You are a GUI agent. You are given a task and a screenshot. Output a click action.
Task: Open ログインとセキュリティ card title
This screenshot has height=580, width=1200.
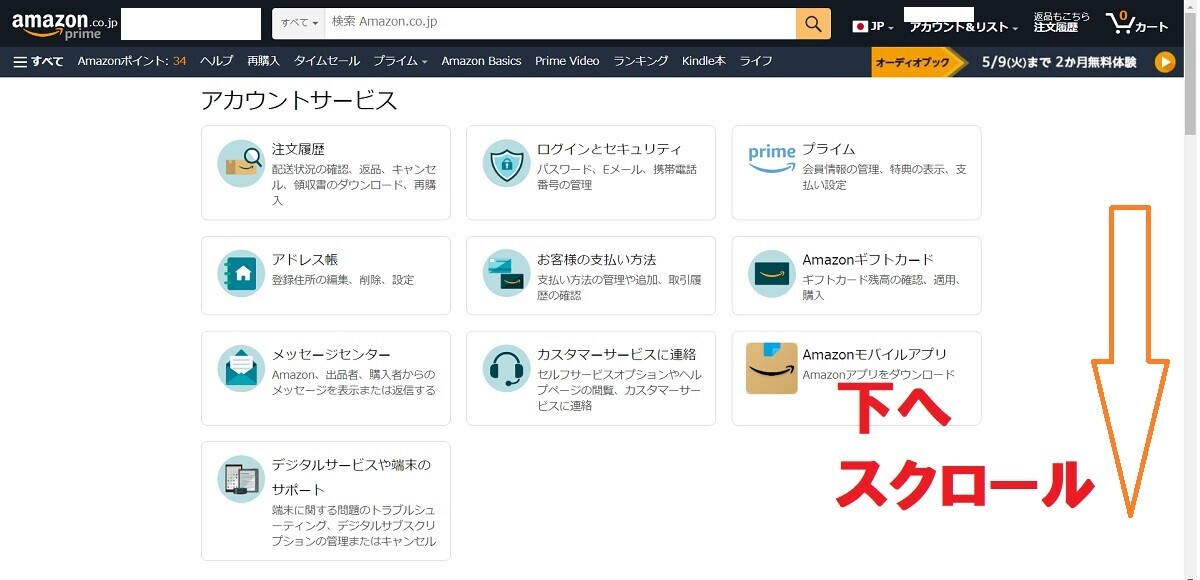609,149
